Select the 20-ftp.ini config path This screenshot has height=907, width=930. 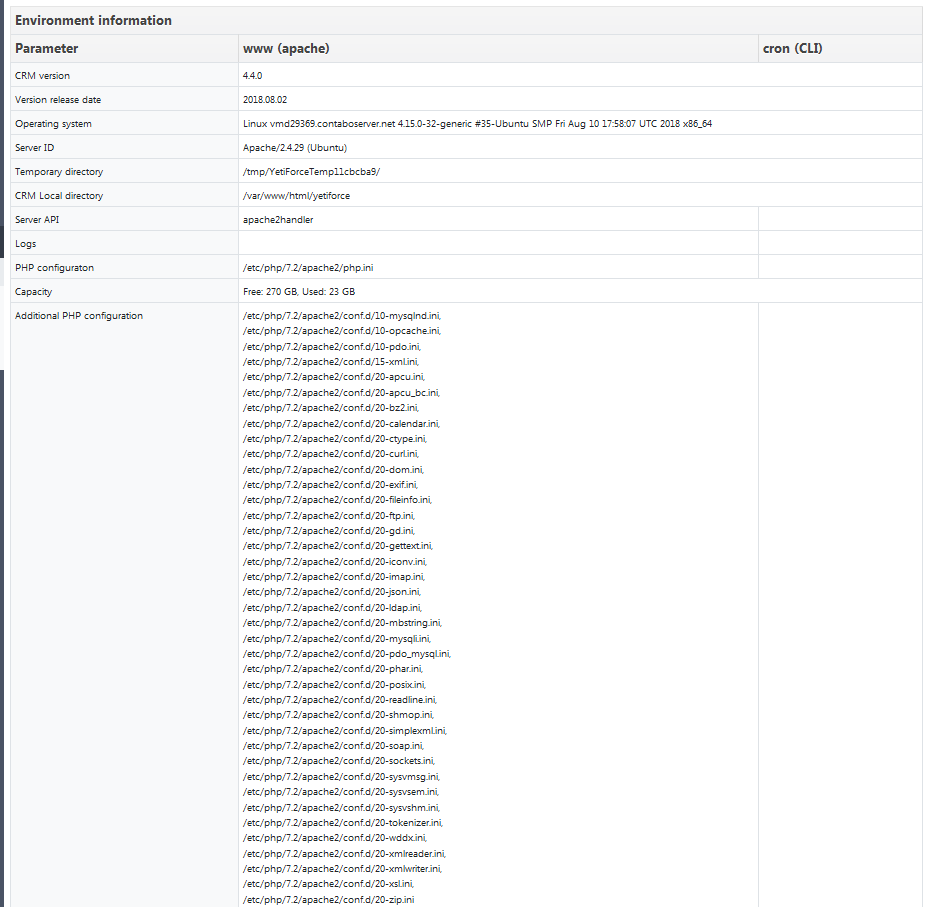point(329,515)
